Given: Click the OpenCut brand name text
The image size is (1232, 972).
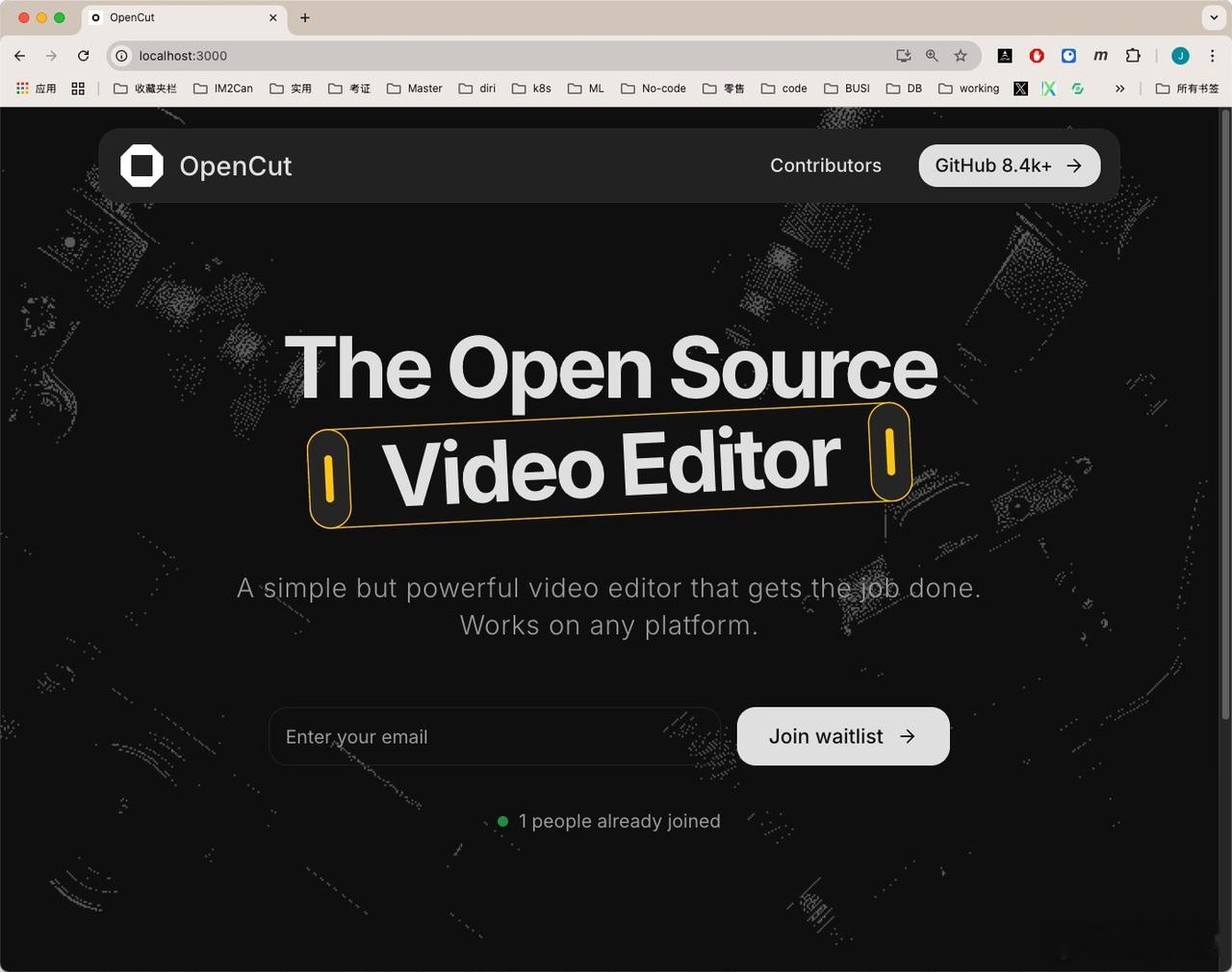Looking at the screenshot, I should [236, 166].
